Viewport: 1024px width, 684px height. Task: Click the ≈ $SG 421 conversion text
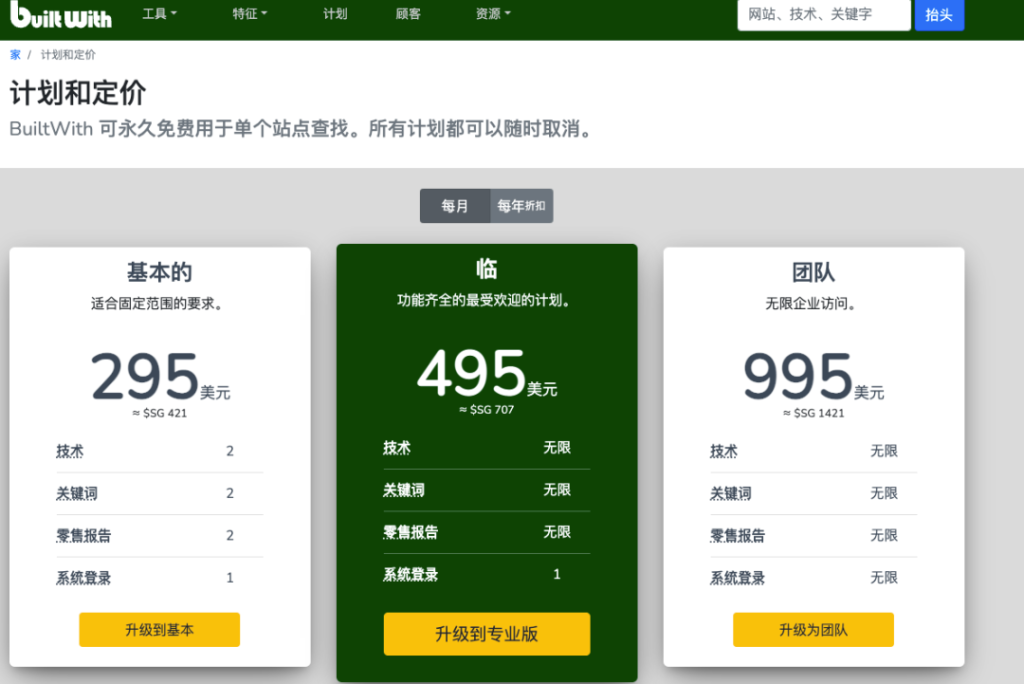click(159, 413)
